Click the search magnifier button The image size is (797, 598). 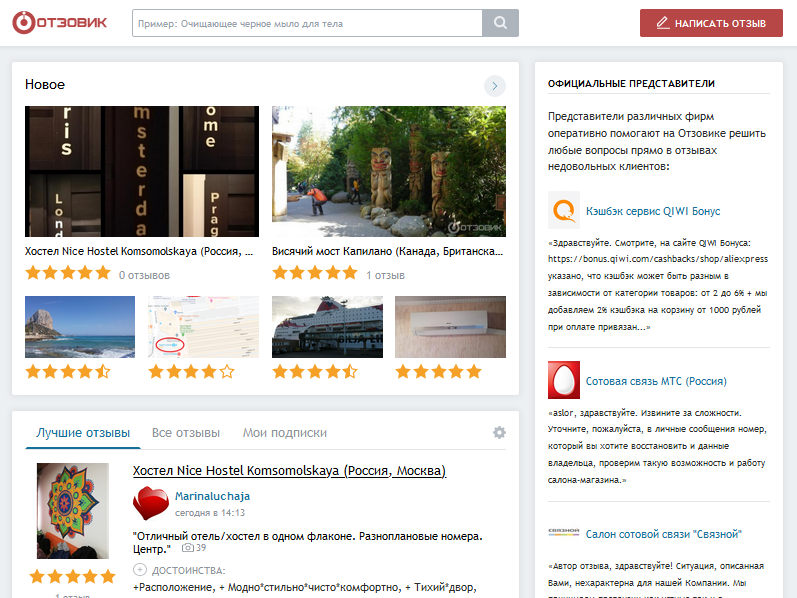pyautogui.click(x=500, y=23)
